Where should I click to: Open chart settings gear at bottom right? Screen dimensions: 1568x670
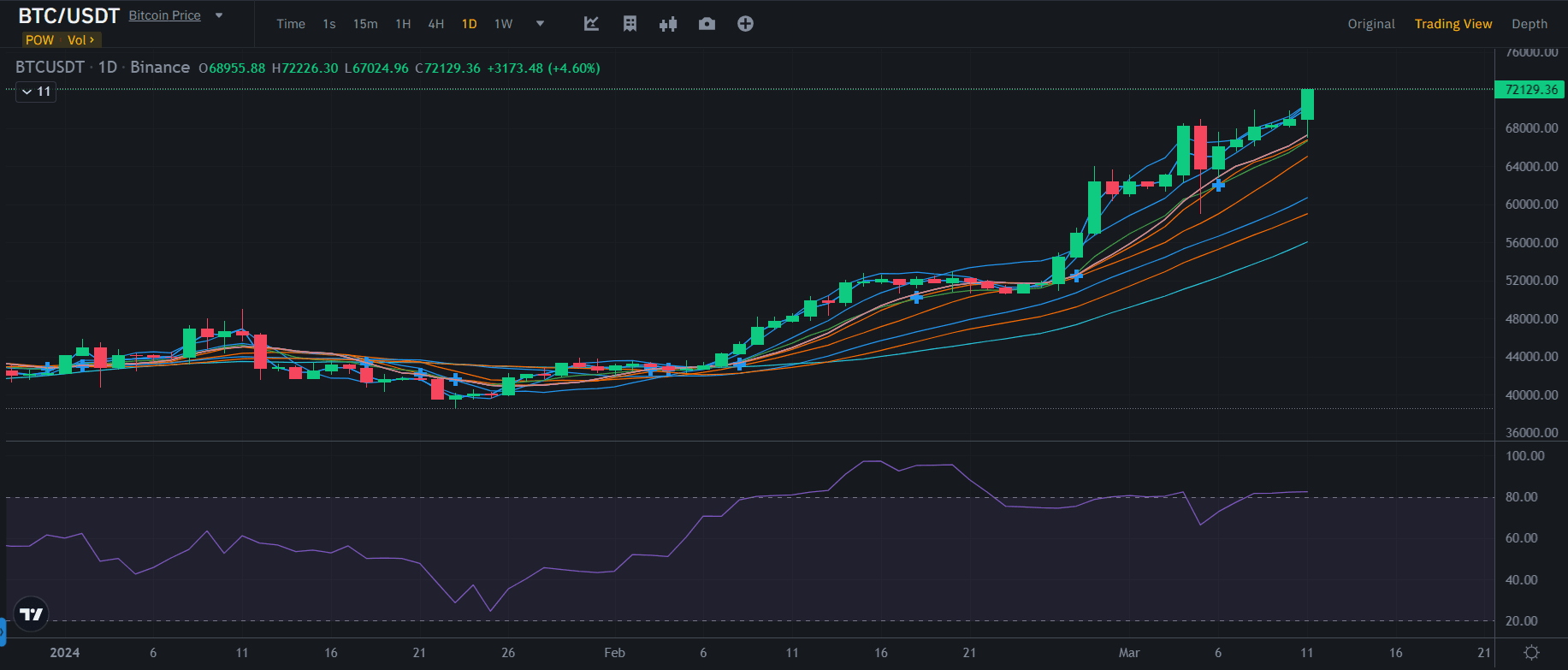1531,653
